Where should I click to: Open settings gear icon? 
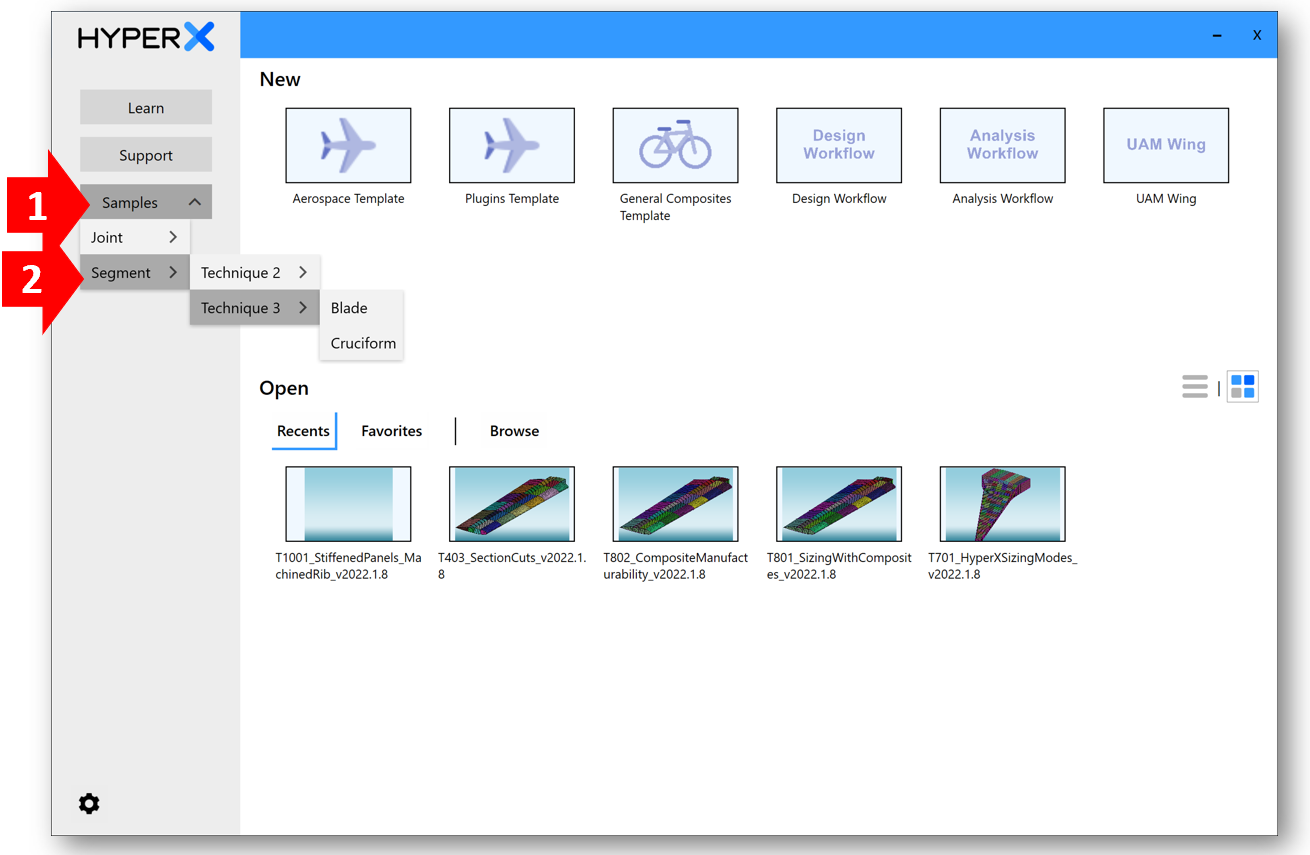click(89, 804)
